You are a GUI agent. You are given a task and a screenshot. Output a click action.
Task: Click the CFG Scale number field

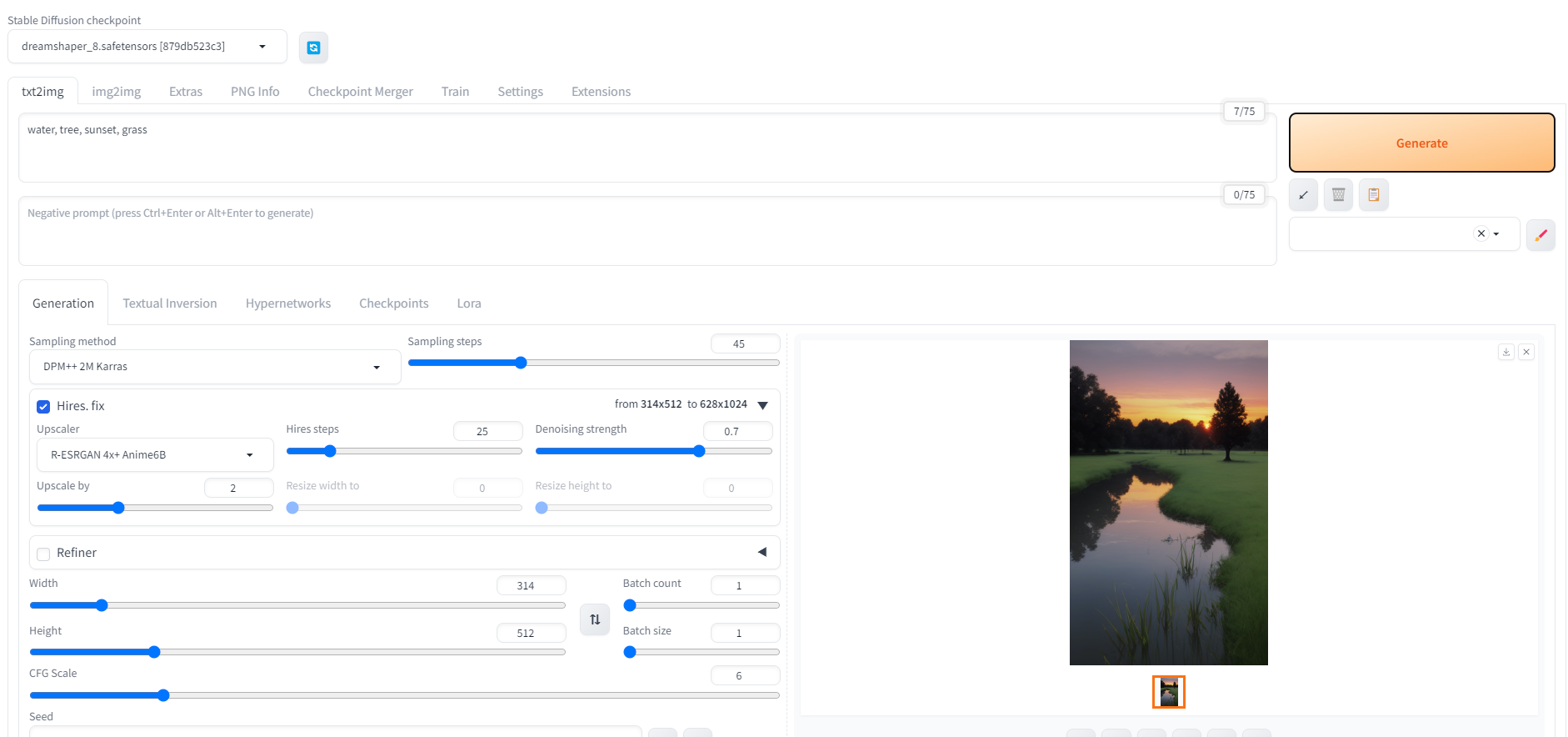[x=745, y=675]
